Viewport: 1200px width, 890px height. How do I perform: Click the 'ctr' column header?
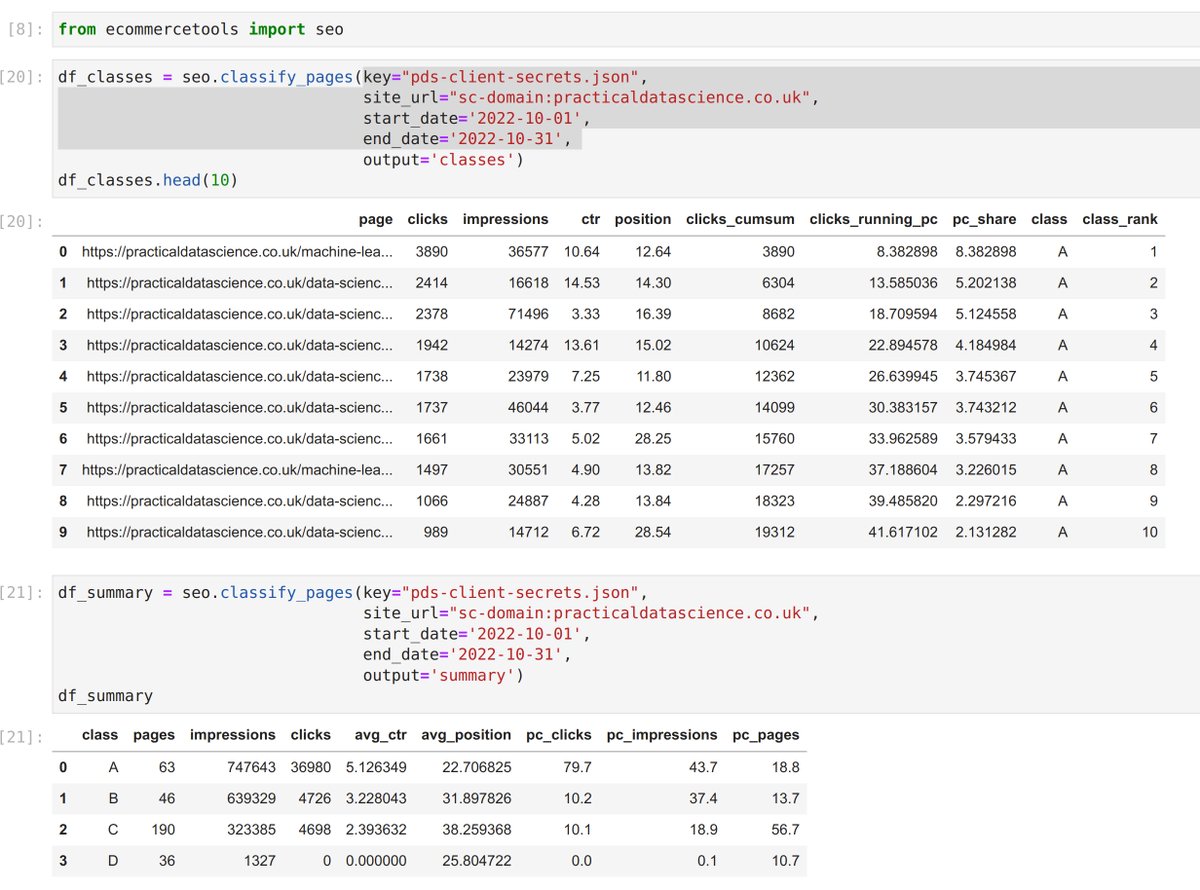[590, 219]
